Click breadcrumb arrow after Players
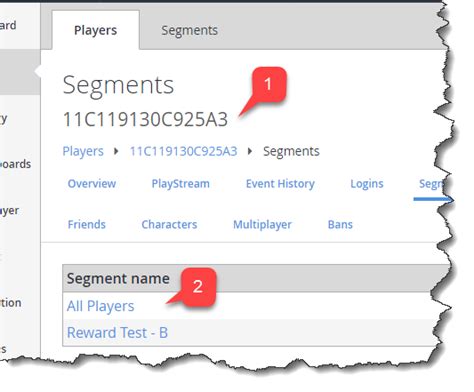The width and height of the screenshot is (474, 392). pyautogui.click(x=116, y=151)
